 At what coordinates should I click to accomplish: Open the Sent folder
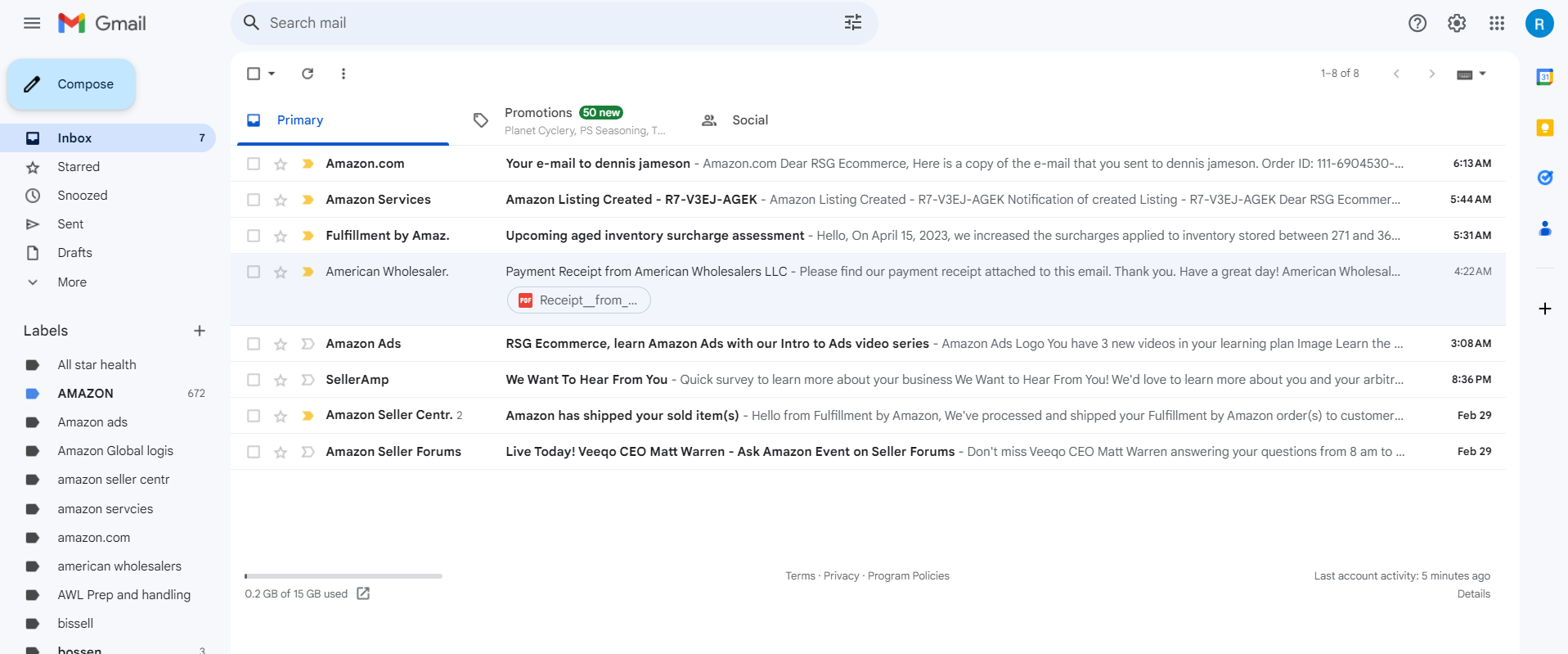[108, 223]
